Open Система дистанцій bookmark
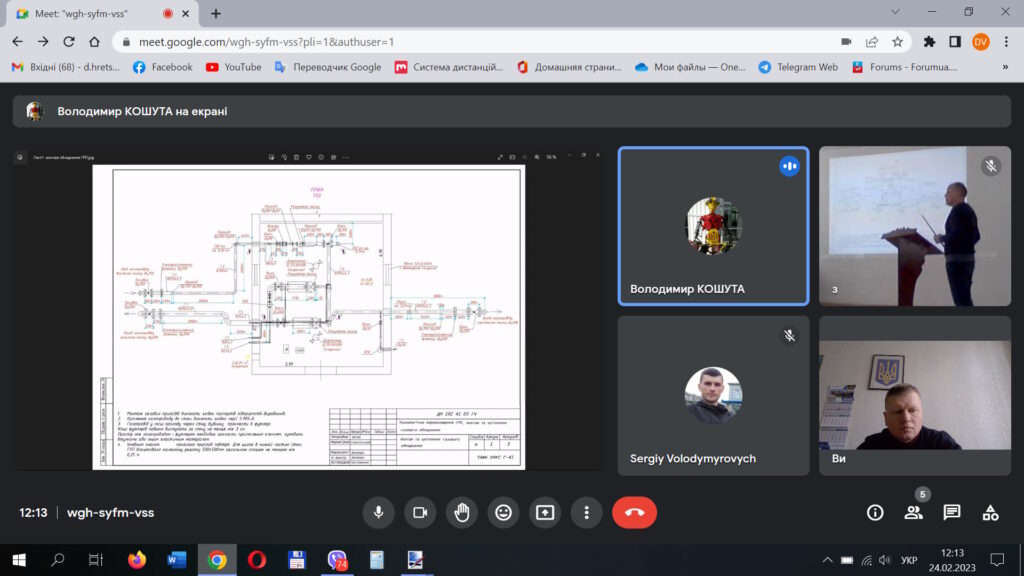 449,67
